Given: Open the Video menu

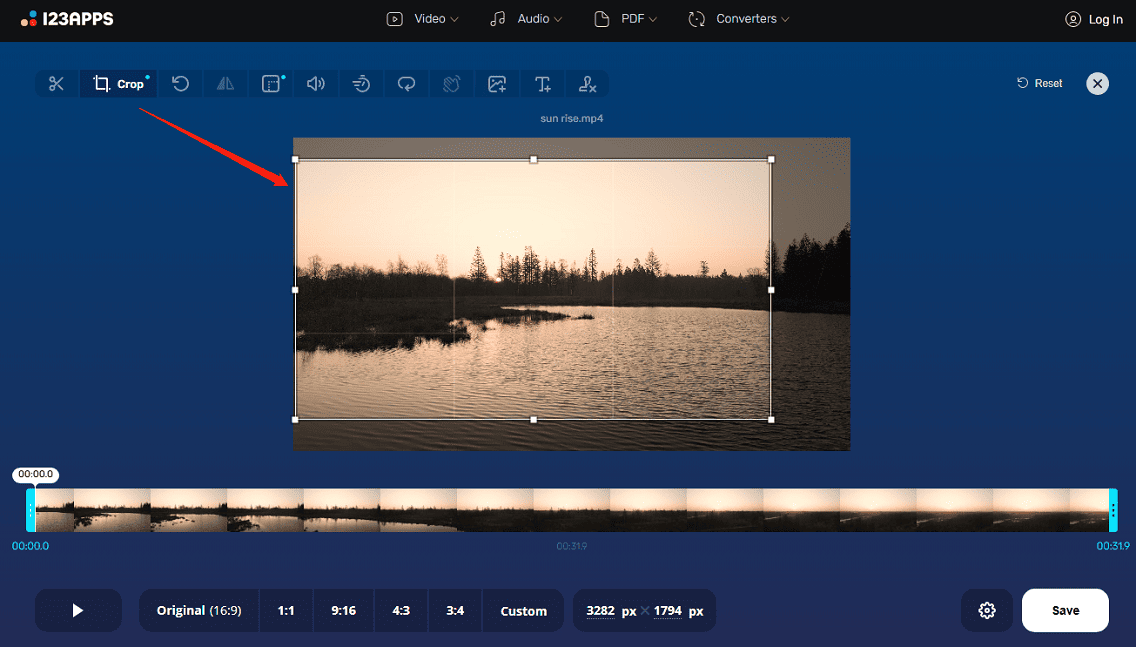Looking at the screenshot, I should [x=421, y=18].
